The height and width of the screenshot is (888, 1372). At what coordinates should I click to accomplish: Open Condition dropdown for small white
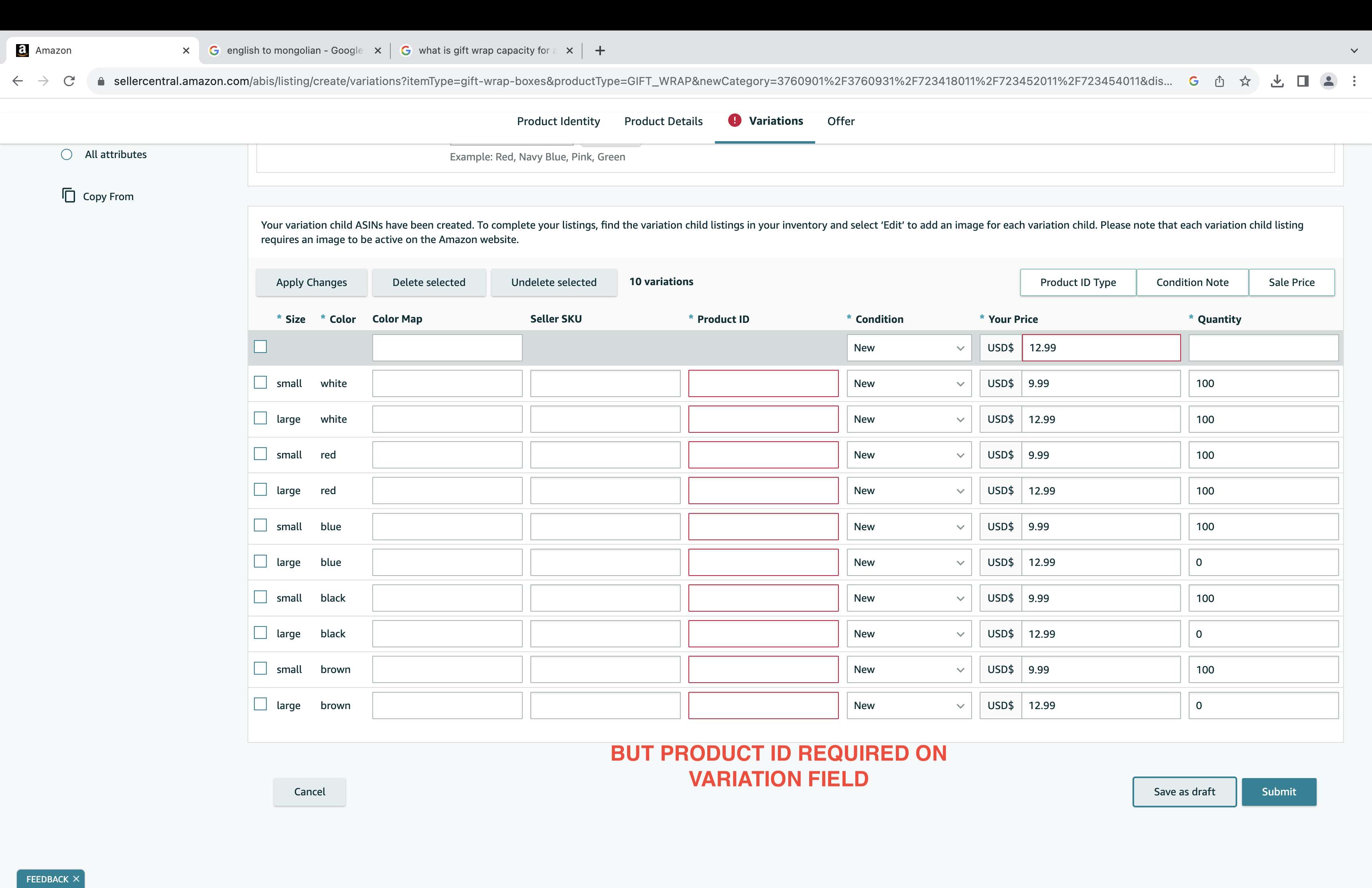point(909,383)
